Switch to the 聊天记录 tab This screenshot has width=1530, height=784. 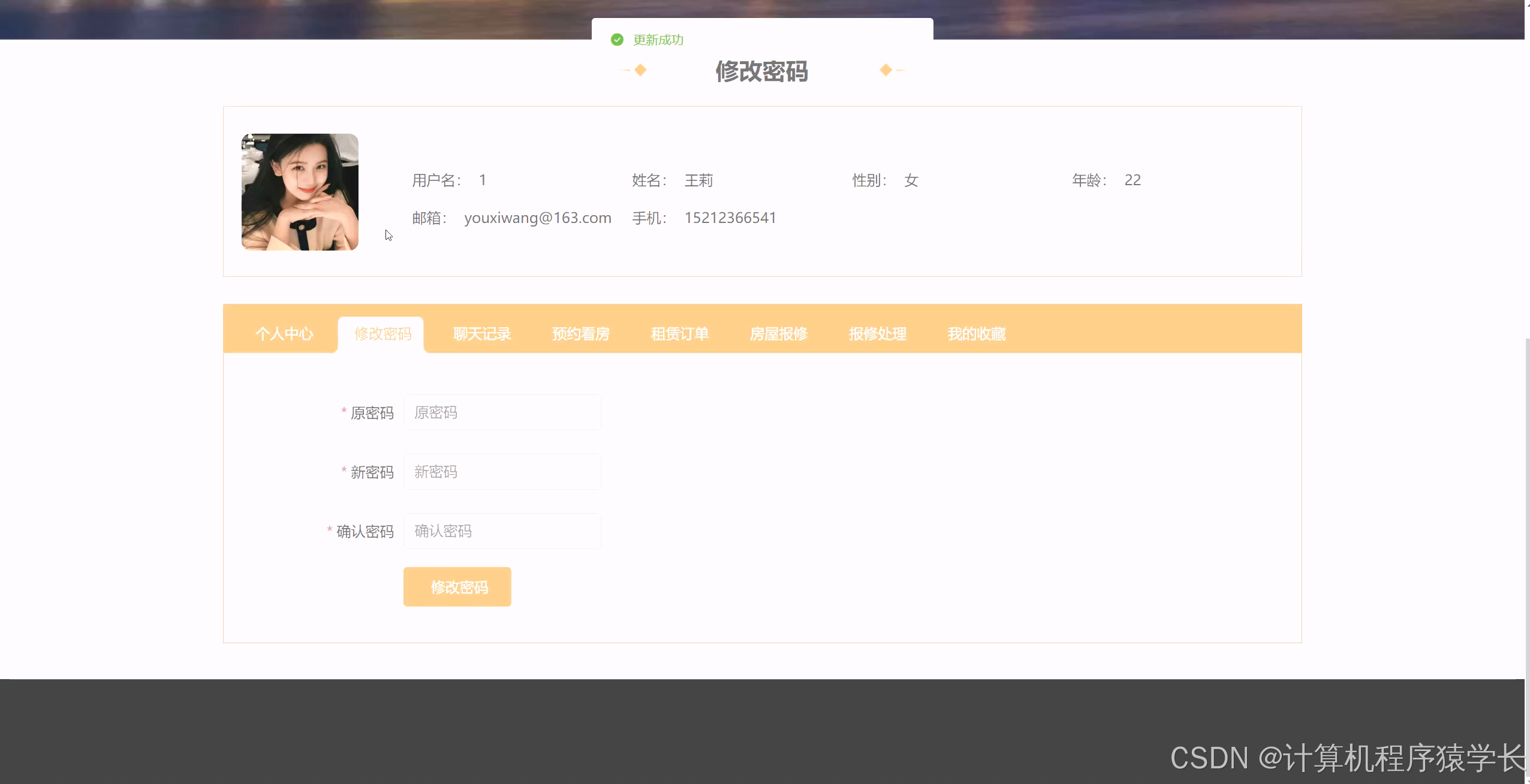coord(482,334)
